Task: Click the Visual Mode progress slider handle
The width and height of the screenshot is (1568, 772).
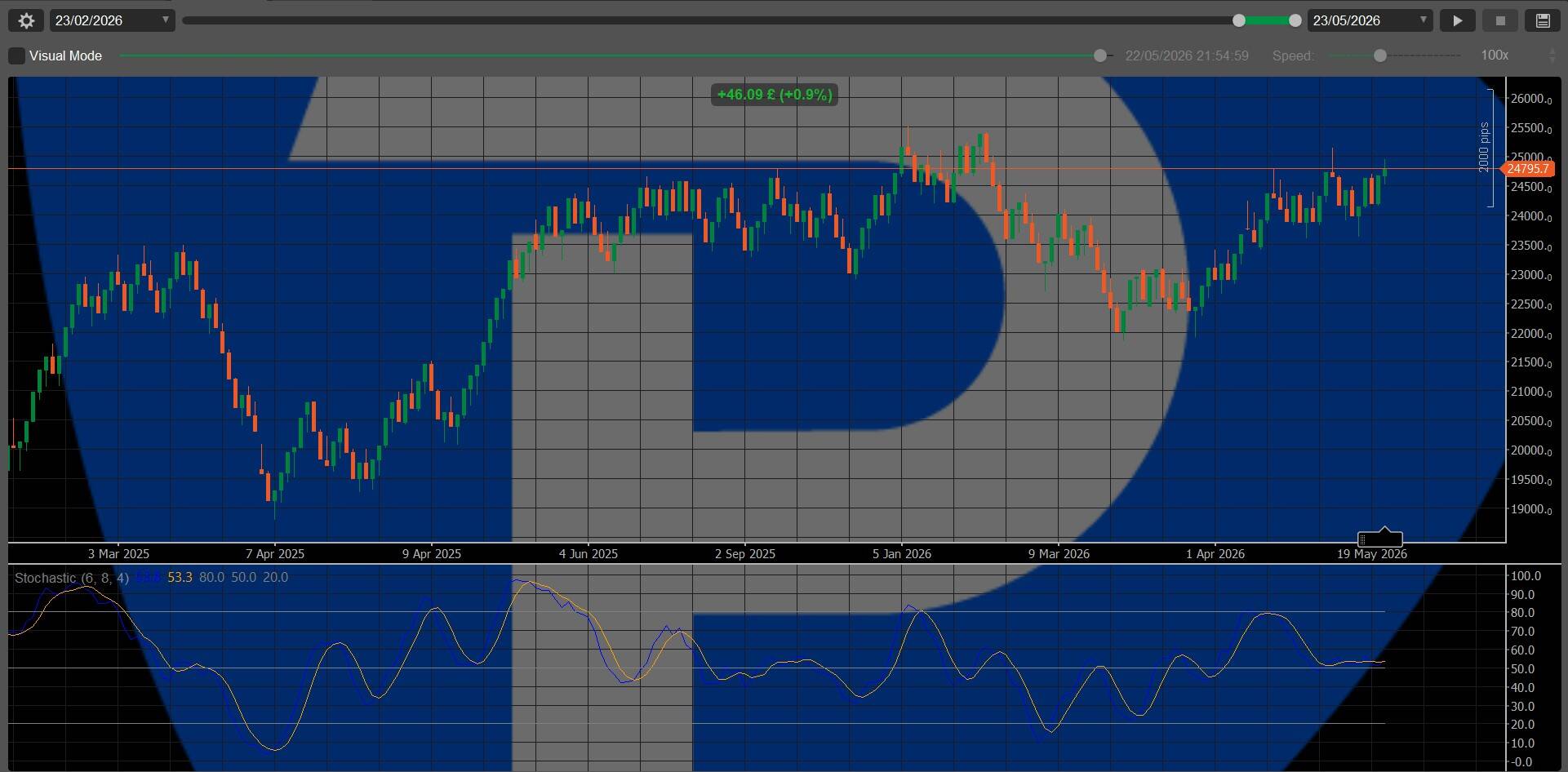Action: coord(1100,55)
